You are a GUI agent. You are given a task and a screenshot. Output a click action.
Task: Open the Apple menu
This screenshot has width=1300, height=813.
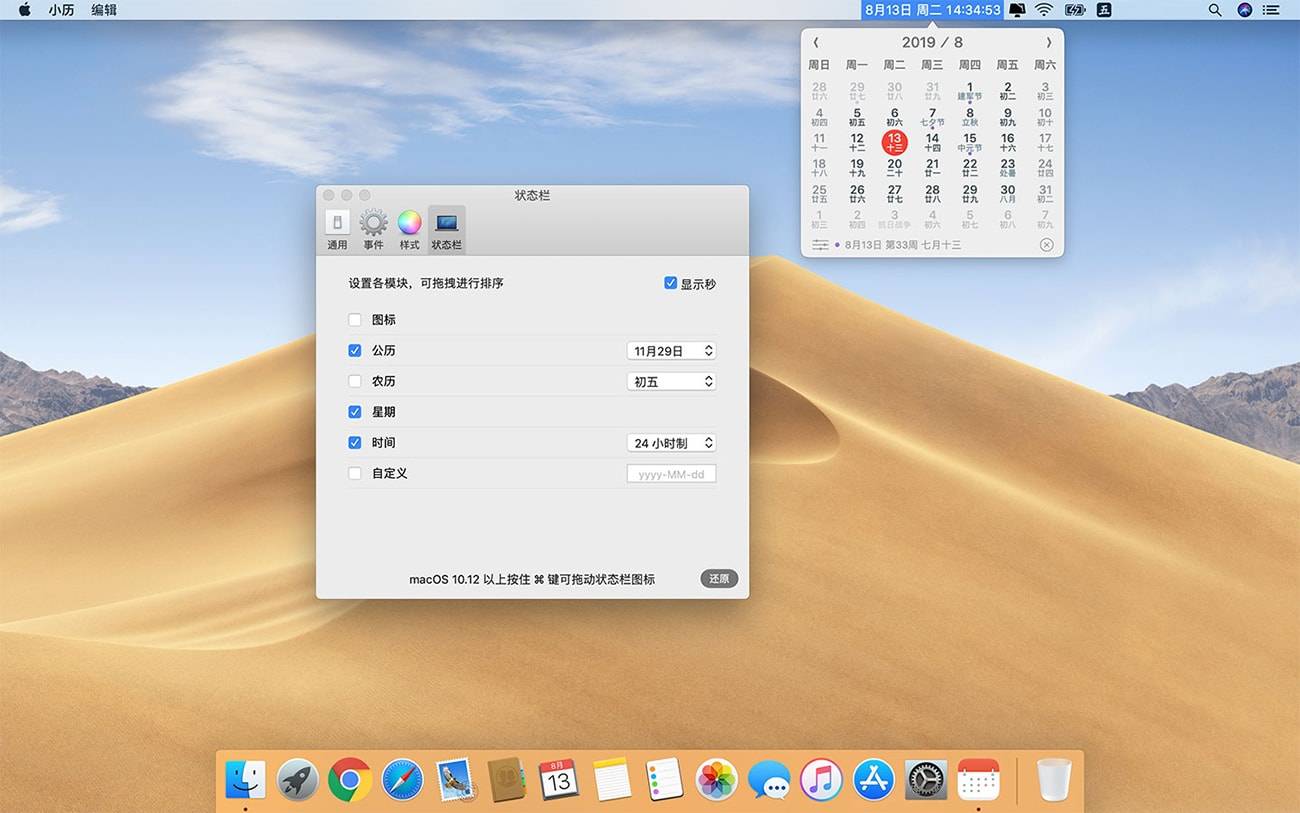click(x=24, y=10)
